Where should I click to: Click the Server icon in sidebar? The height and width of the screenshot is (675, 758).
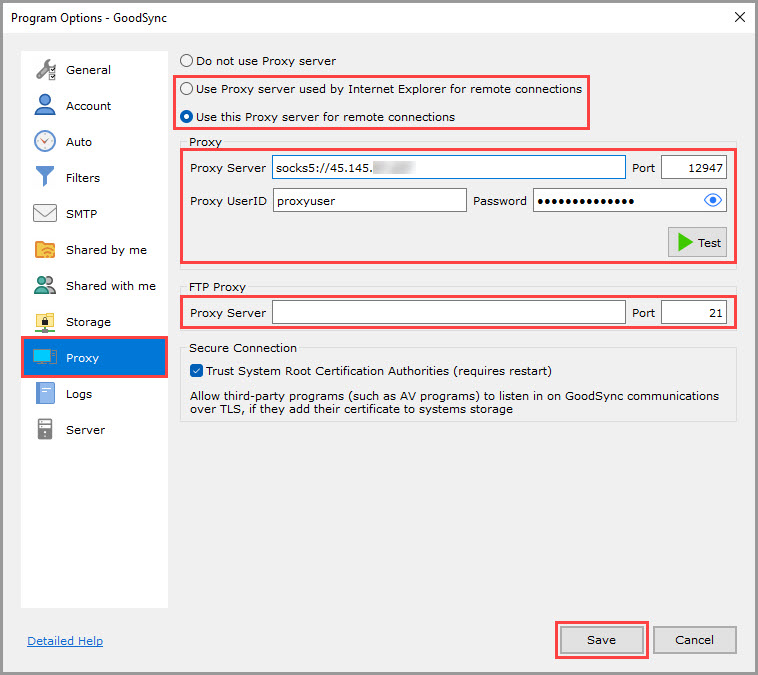coord(45,430)
